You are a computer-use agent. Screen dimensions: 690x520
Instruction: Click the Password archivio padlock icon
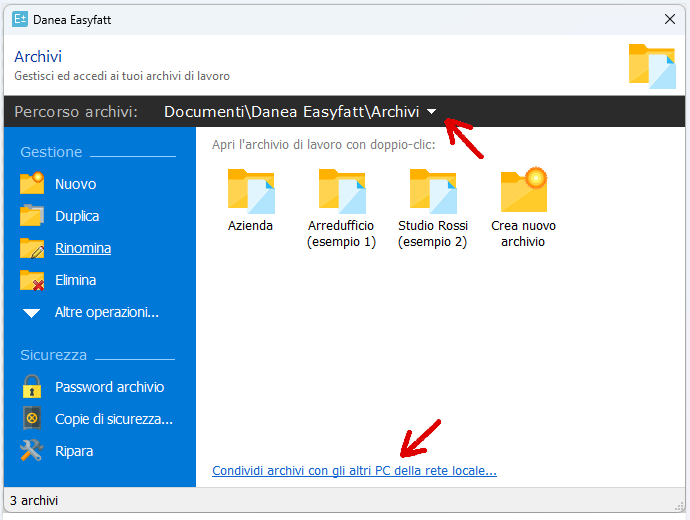(x=32, y=386)
